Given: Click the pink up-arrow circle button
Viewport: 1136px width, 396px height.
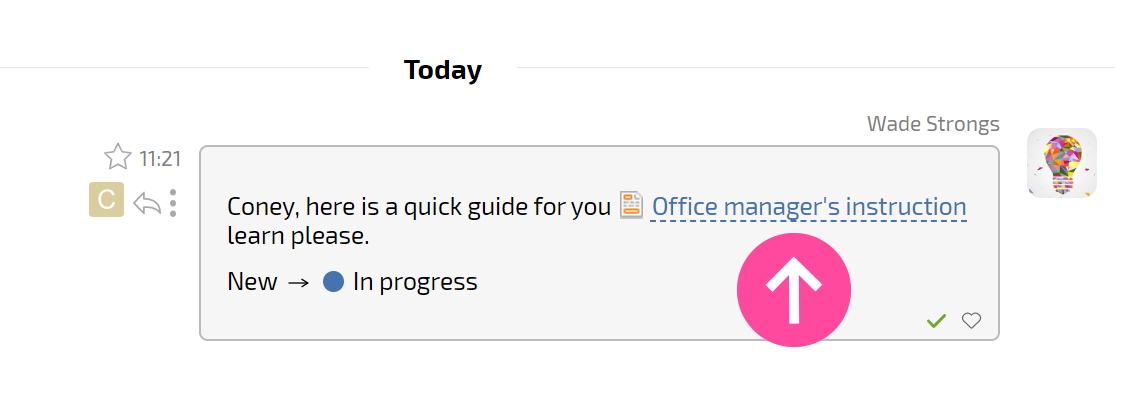Looking at the screenshot, I should pyautogui.click(x=793, y=290).
